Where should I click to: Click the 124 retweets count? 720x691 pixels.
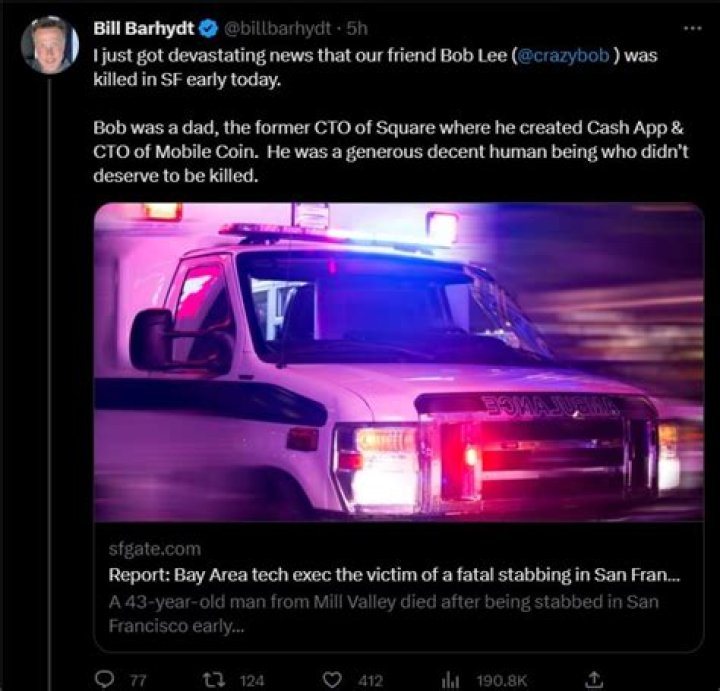coord(252,680)
